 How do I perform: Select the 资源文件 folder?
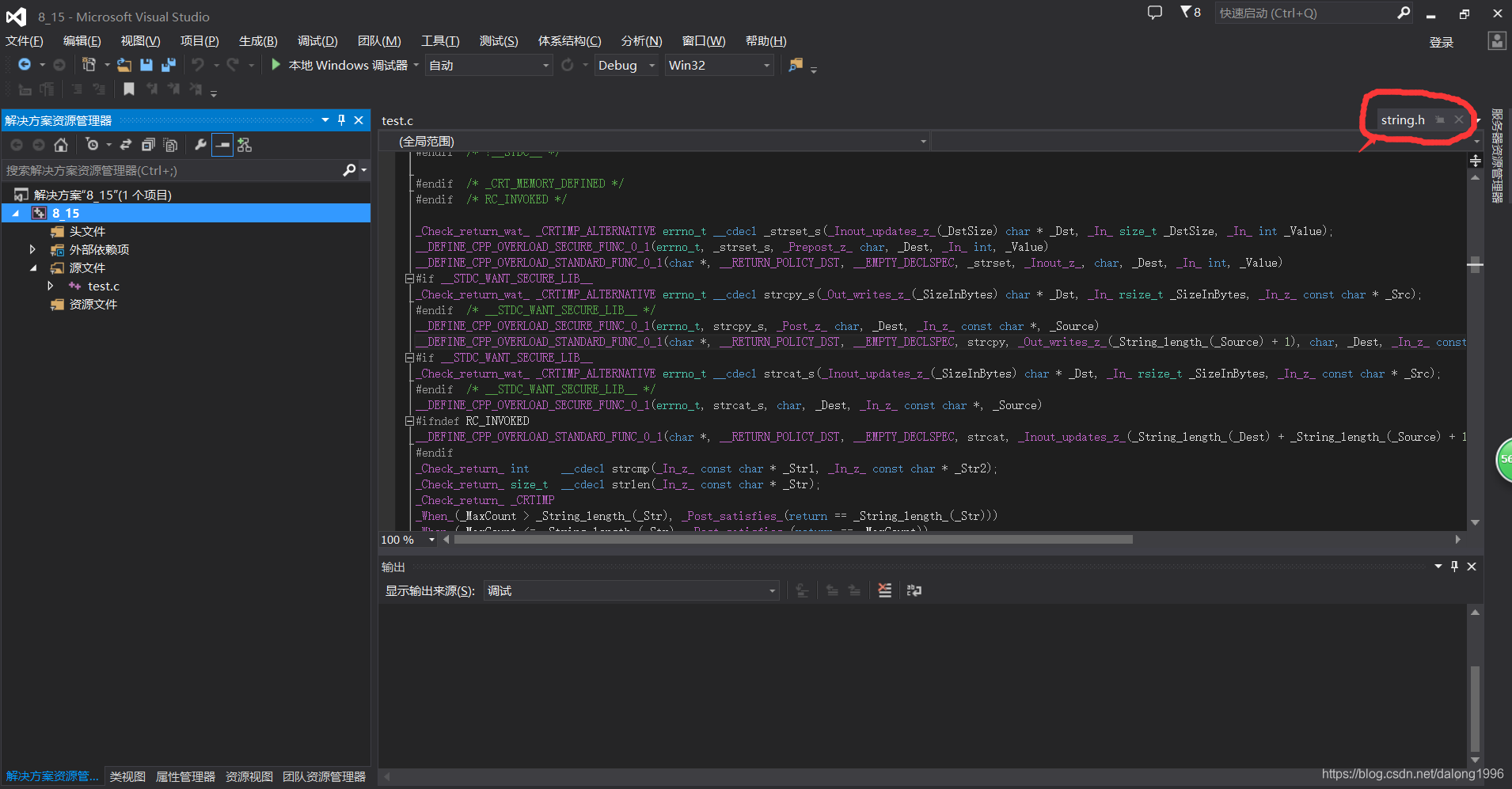93,304
